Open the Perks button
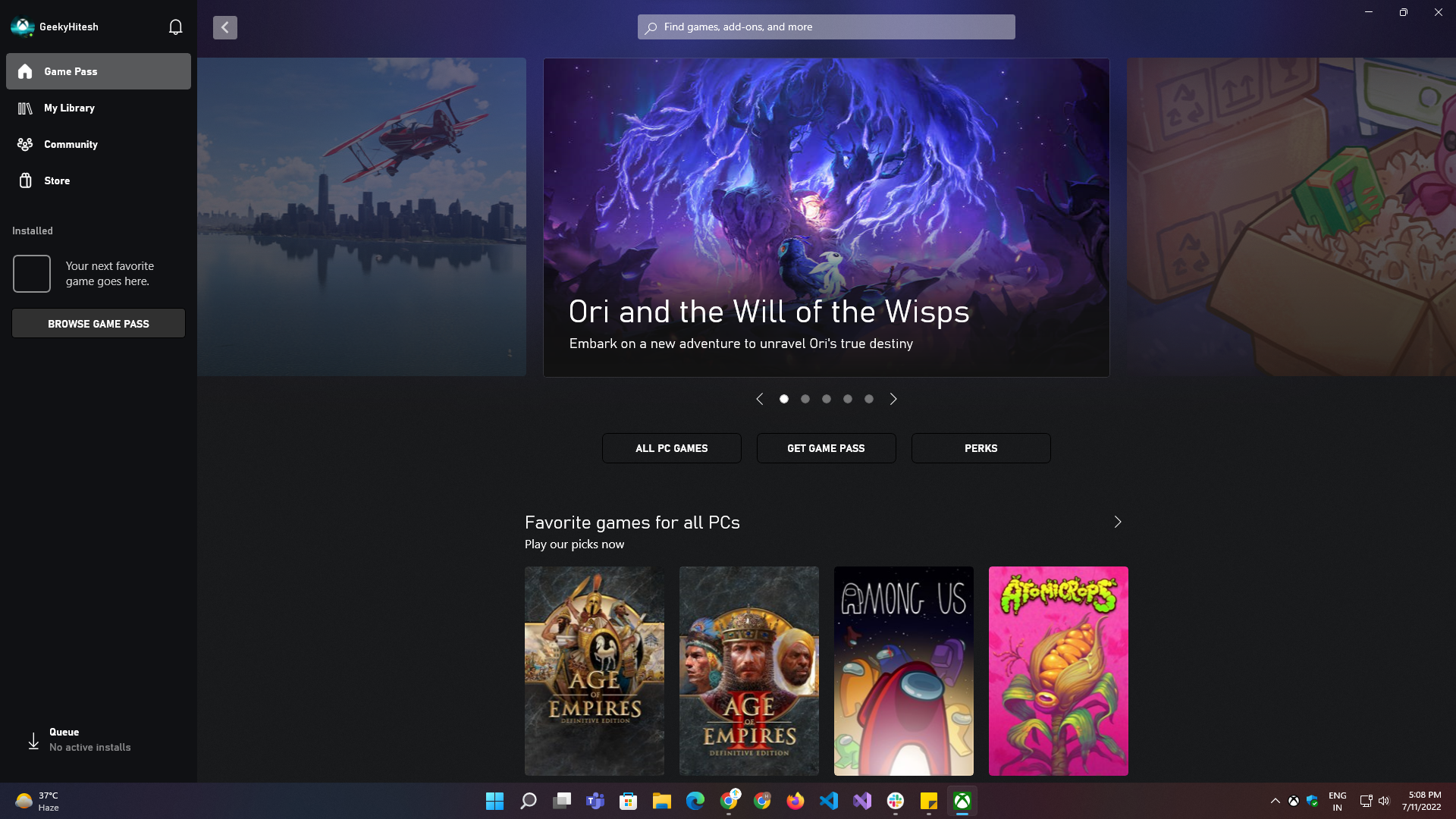 coord(981,448)
